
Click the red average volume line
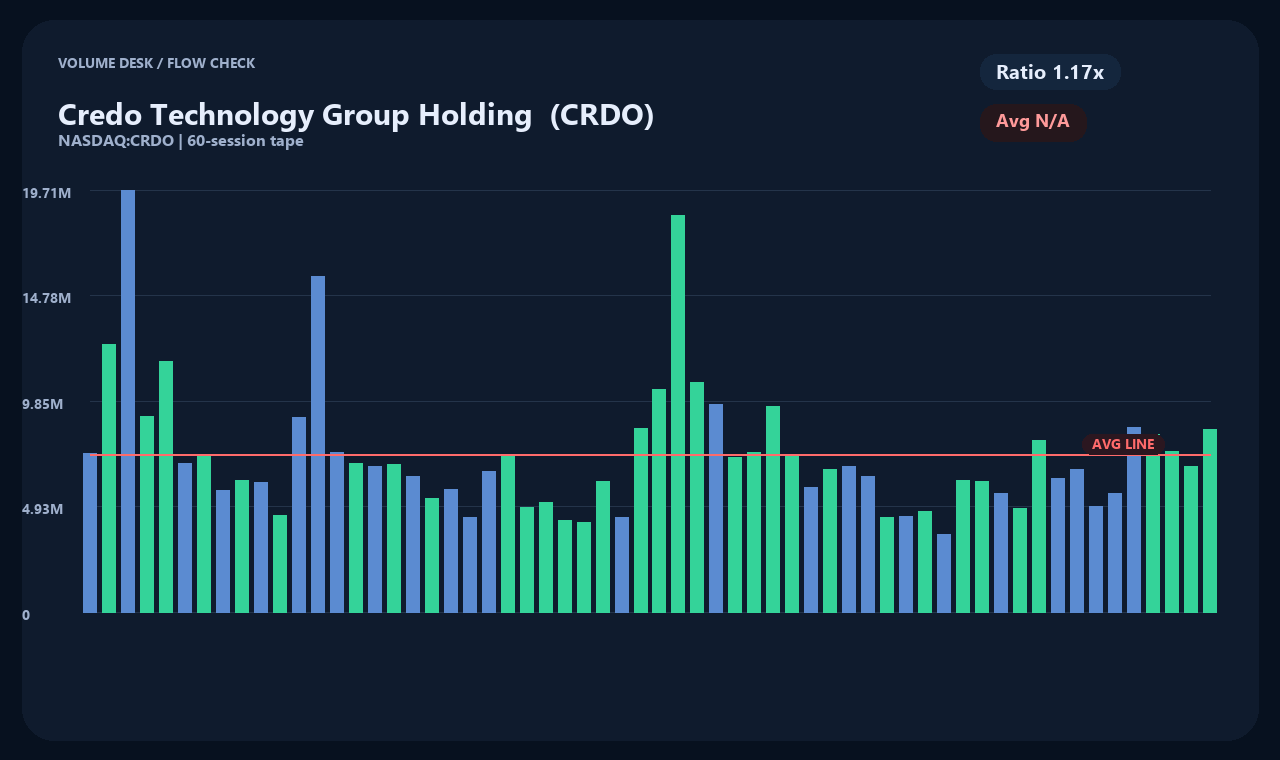coord(650,455)
